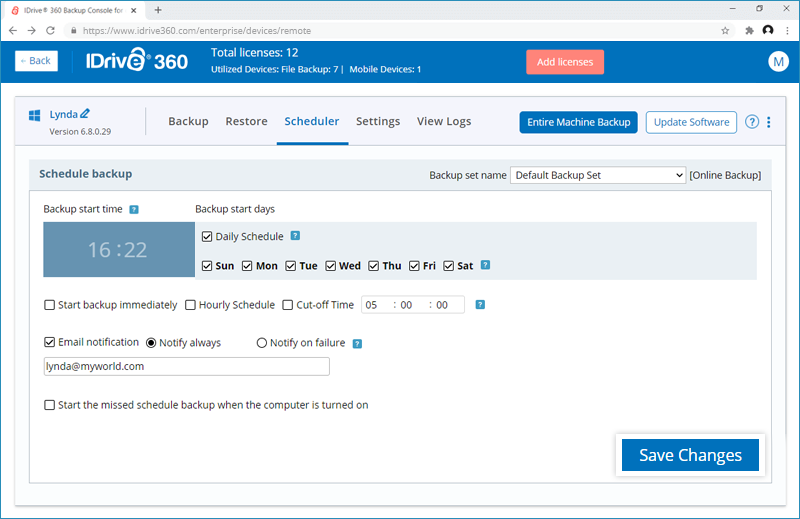Click the help icon next to Backup start time

[x=134, y=209]
